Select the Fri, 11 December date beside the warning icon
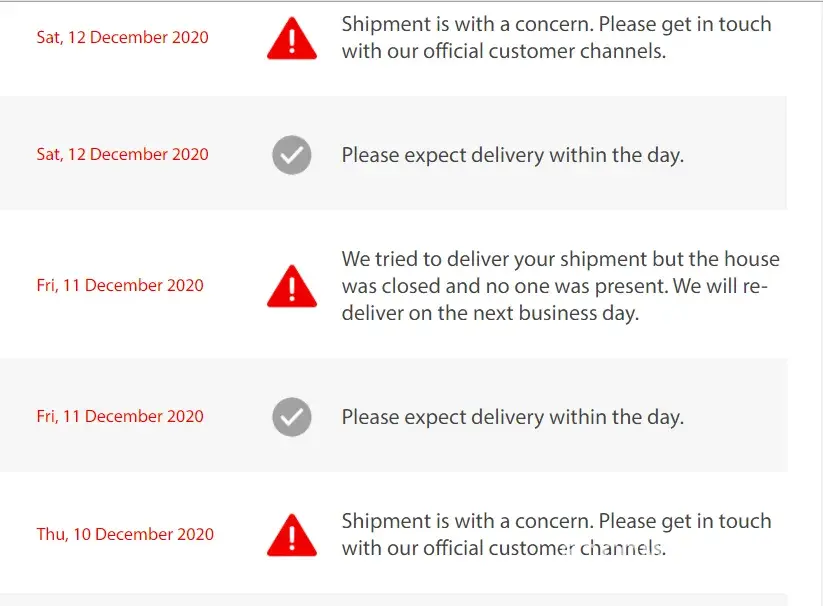Screen dimensions: 823x606 point(120,285)
